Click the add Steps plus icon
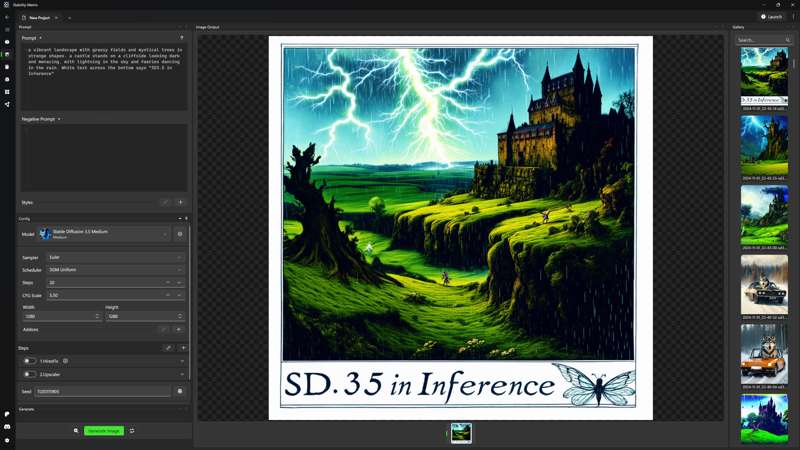The image size is (800, 450). (183, 348)
